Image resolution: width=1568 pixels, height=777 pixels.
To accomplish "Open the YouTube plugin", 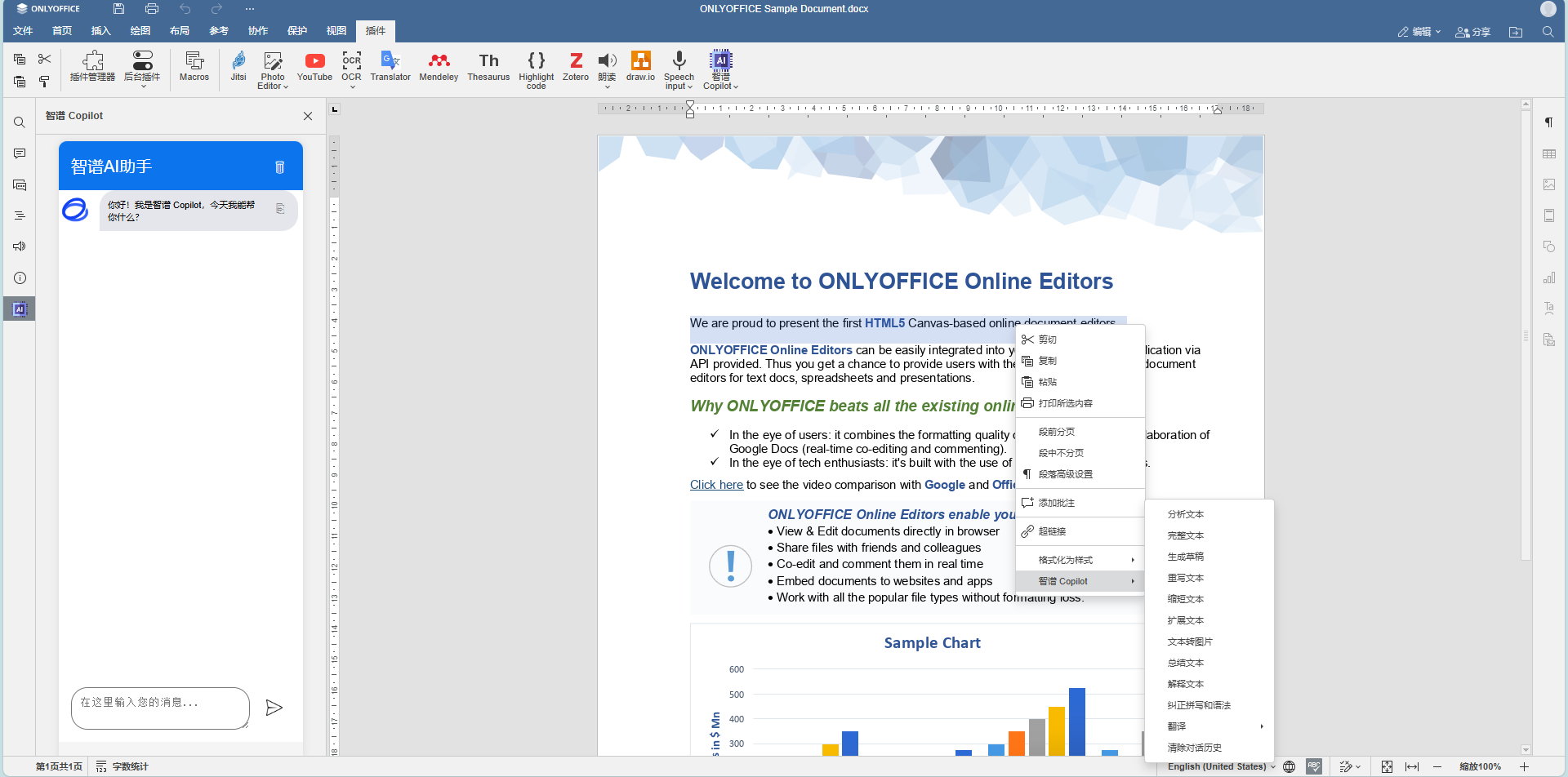I will tap(314, 67).
